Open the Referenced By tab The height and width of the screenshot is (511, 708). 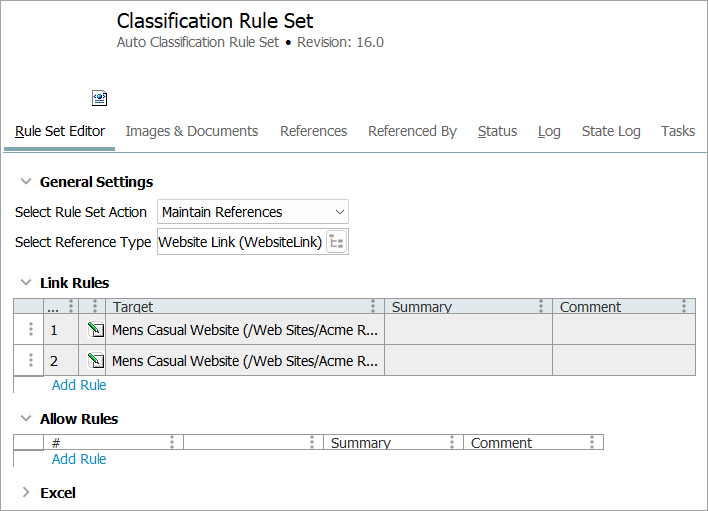pos(412,131)
